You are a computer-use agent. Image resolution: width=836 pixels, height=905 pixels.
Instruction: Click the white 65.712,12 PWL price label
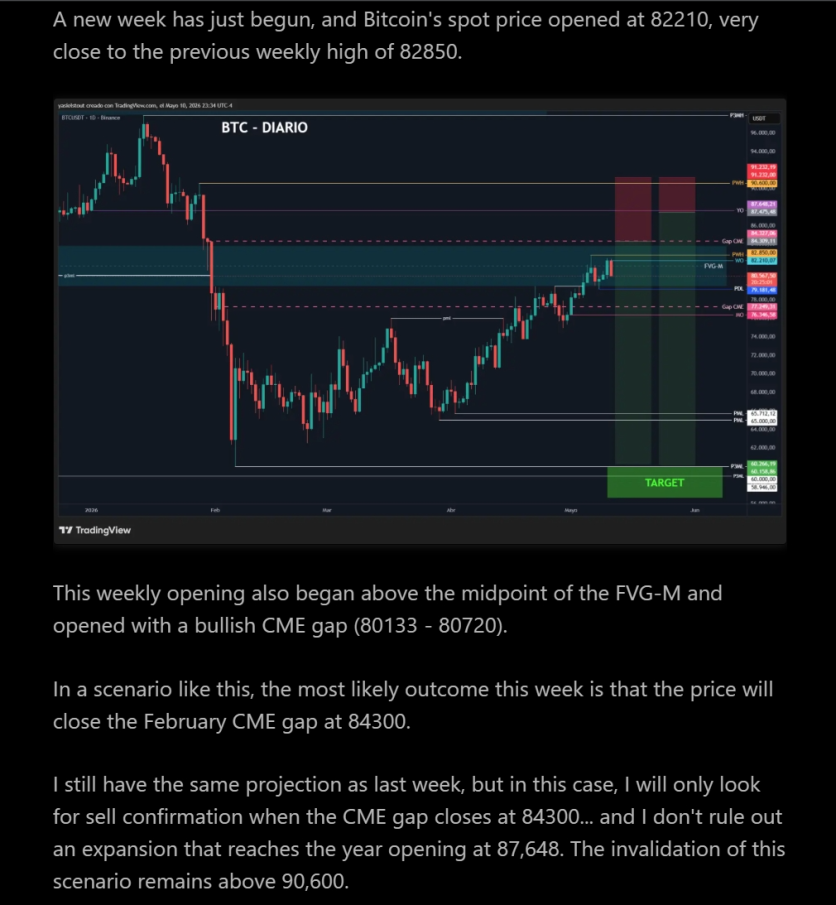(x=763, y=413)
